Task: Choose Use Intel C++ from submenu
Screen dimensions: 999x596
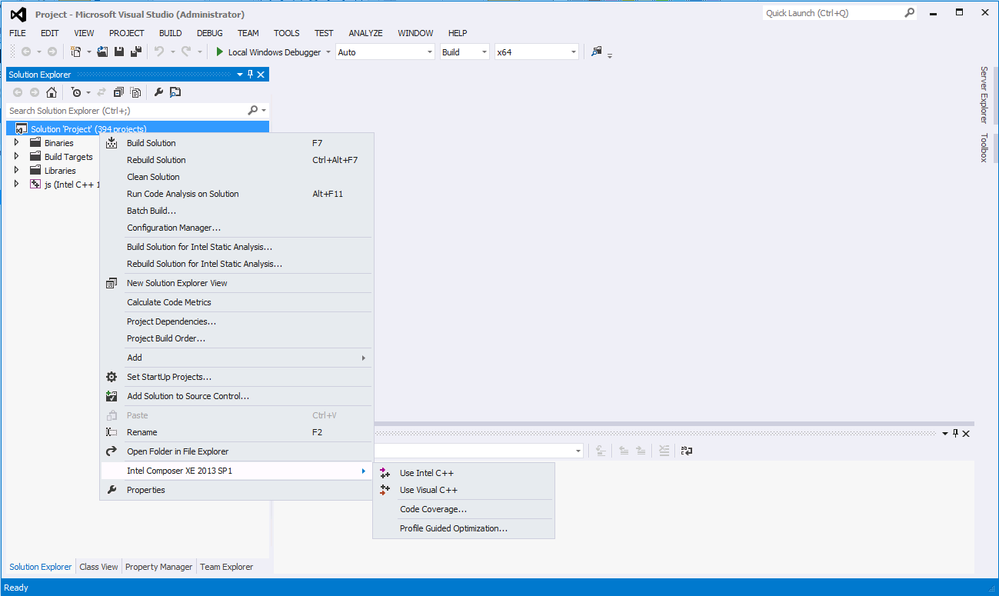Action: (x=463, y=473)
